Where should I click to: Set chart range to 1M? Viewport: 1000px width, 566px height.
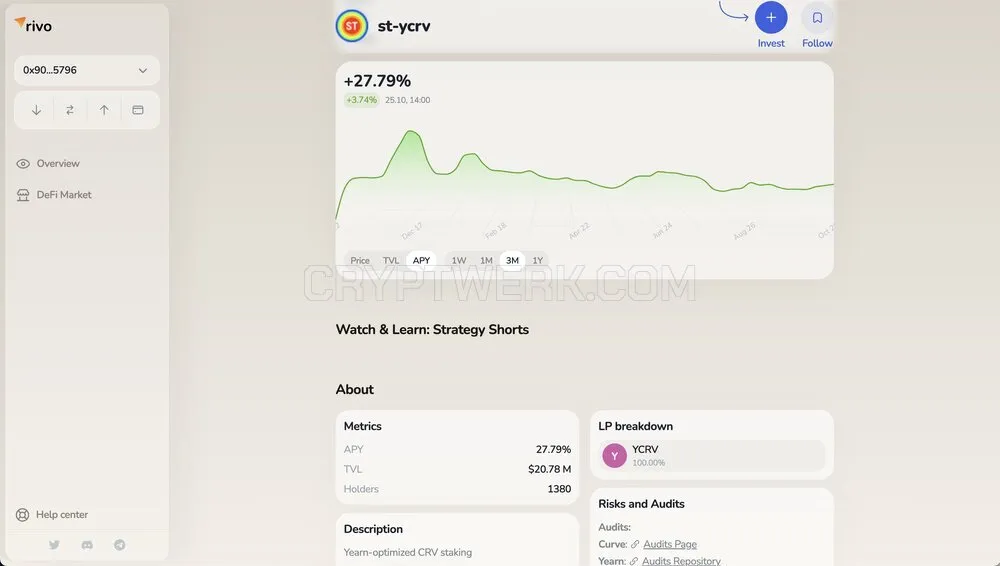(486, 260)
